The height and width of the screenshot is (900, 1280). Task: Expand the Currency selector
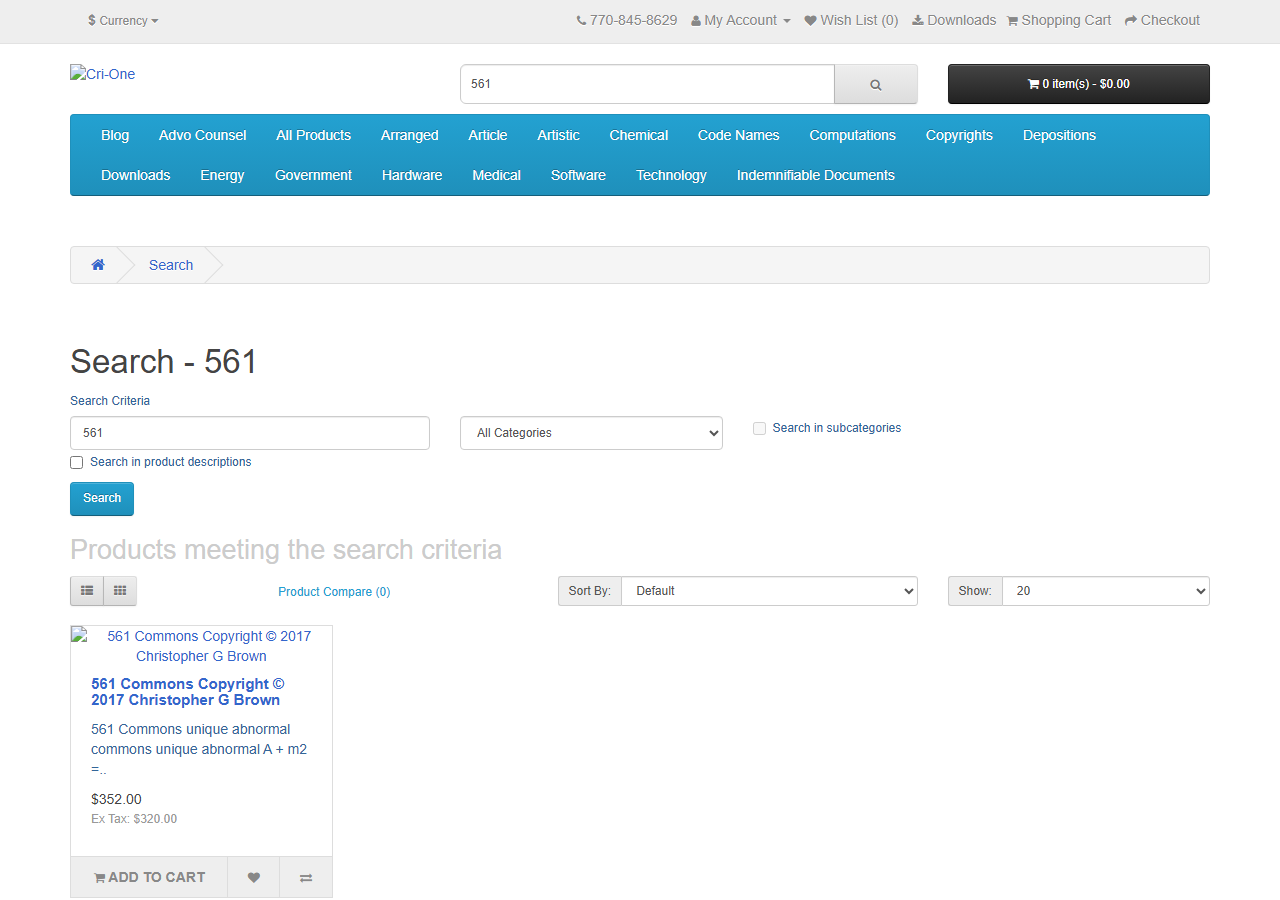pyautogui.click(x=123, y=20)
